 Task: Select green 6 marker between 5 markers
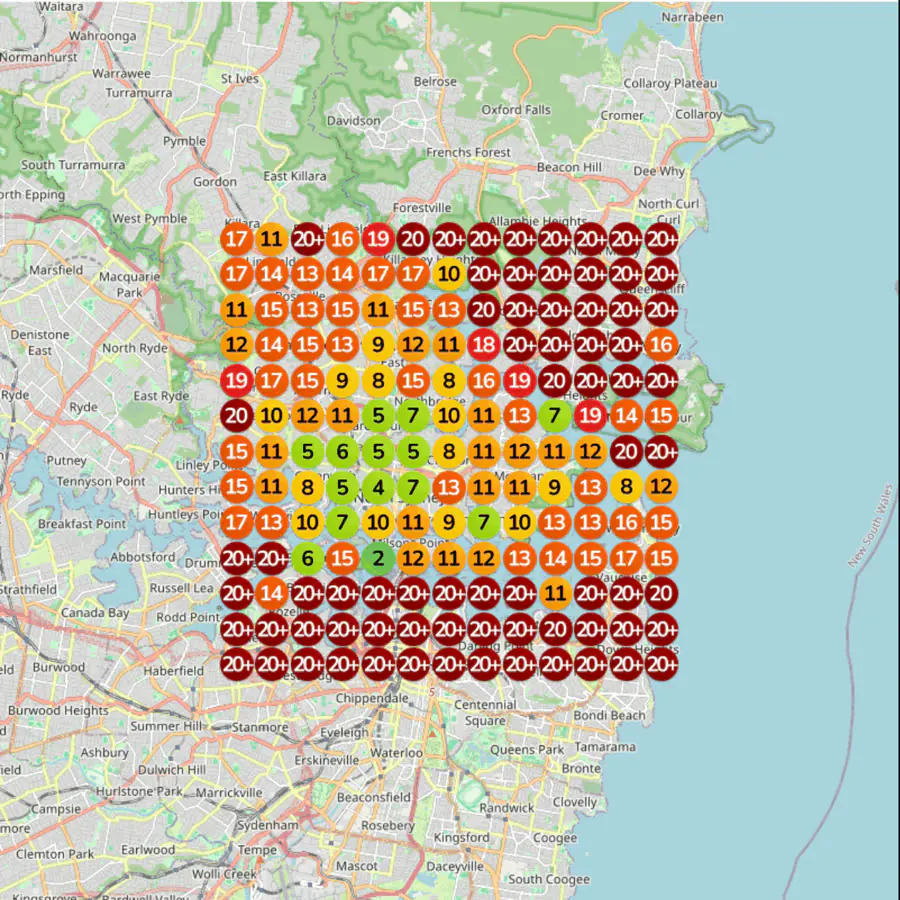pyautogui.click(x=343, y=451)
